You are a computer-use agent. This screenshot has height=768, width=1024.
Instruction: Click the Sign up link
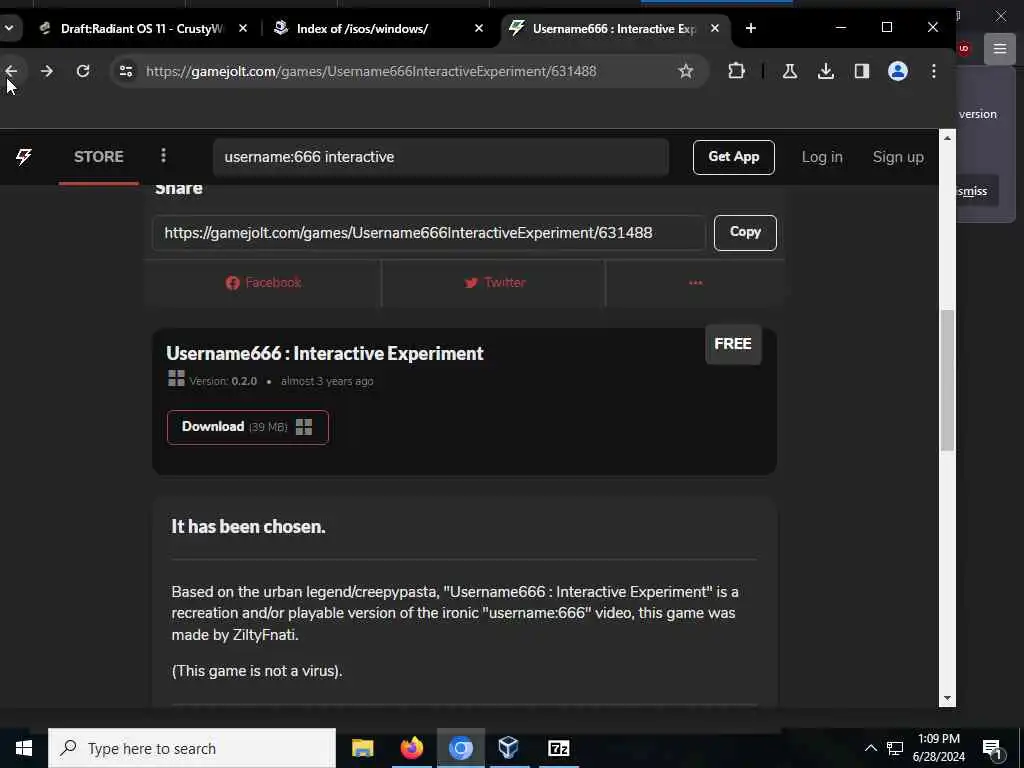pyautogui.click(x=898, y=157)
